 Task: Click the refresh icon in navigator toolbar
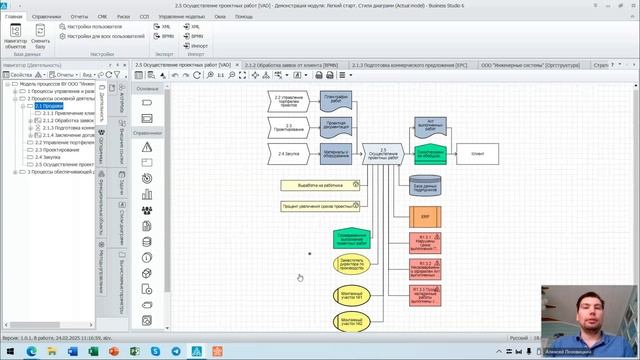(109, 75)
